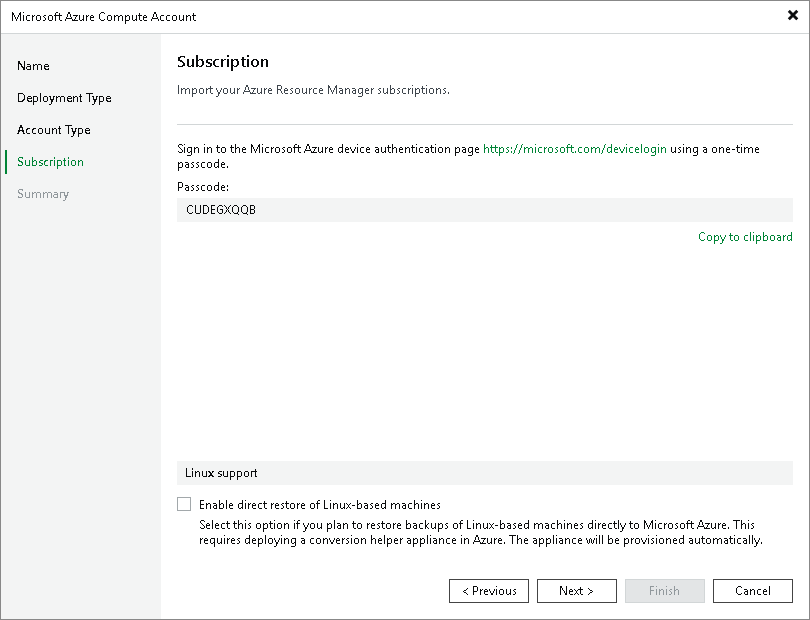810x620 pixels.
Task: Jump to the Summary step
Action: click(x=43, y=194)
